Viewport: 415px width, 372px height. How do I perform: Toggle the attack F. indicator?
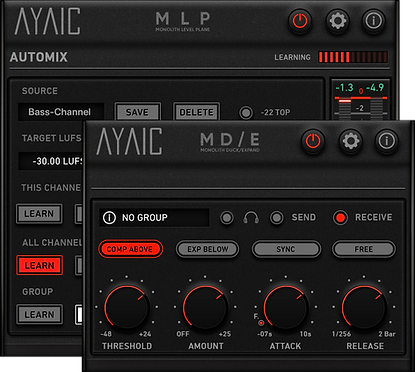tap(261, 323)
